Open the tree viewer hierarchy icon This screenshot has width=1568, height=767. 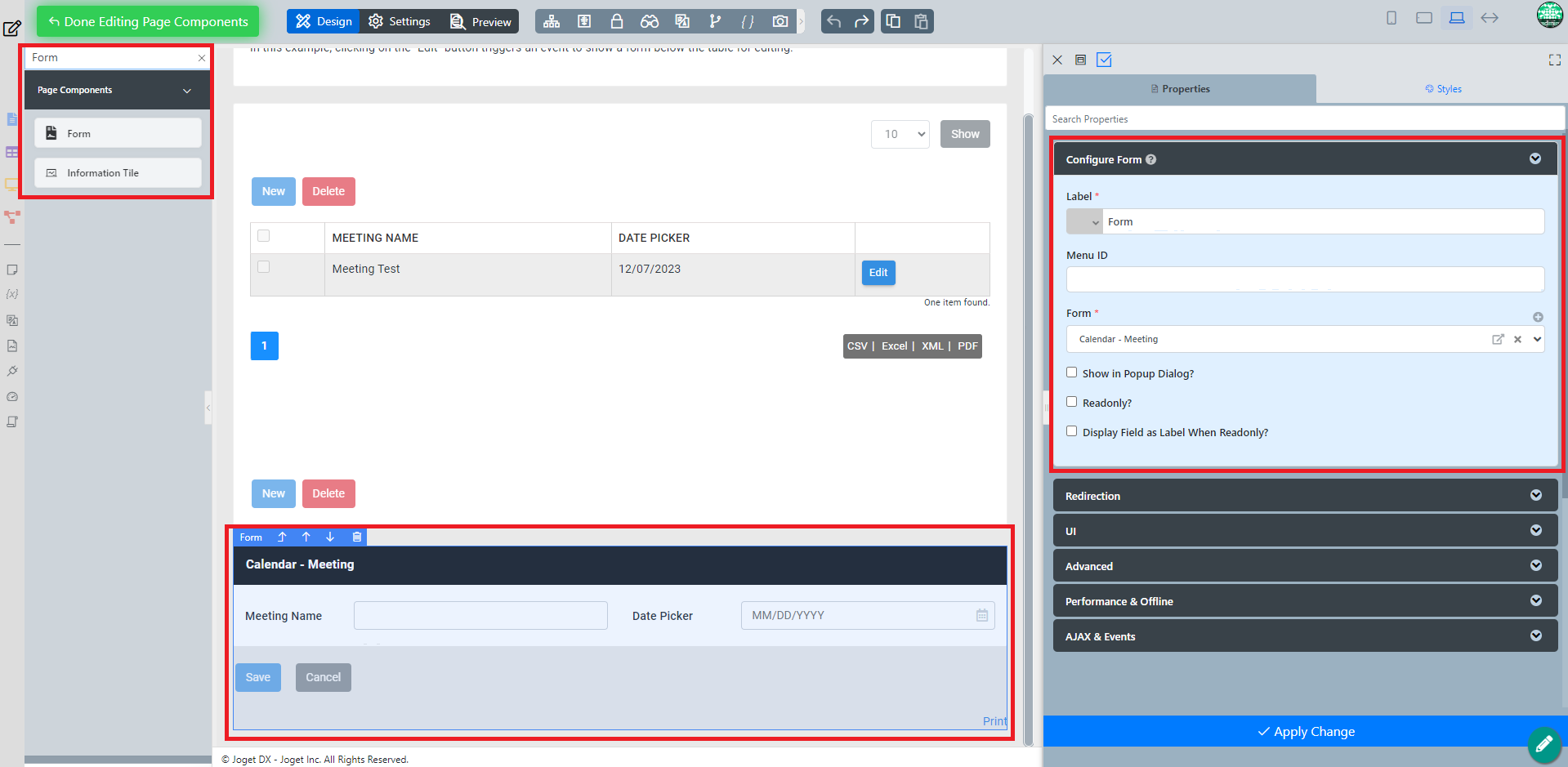[552, 21]
